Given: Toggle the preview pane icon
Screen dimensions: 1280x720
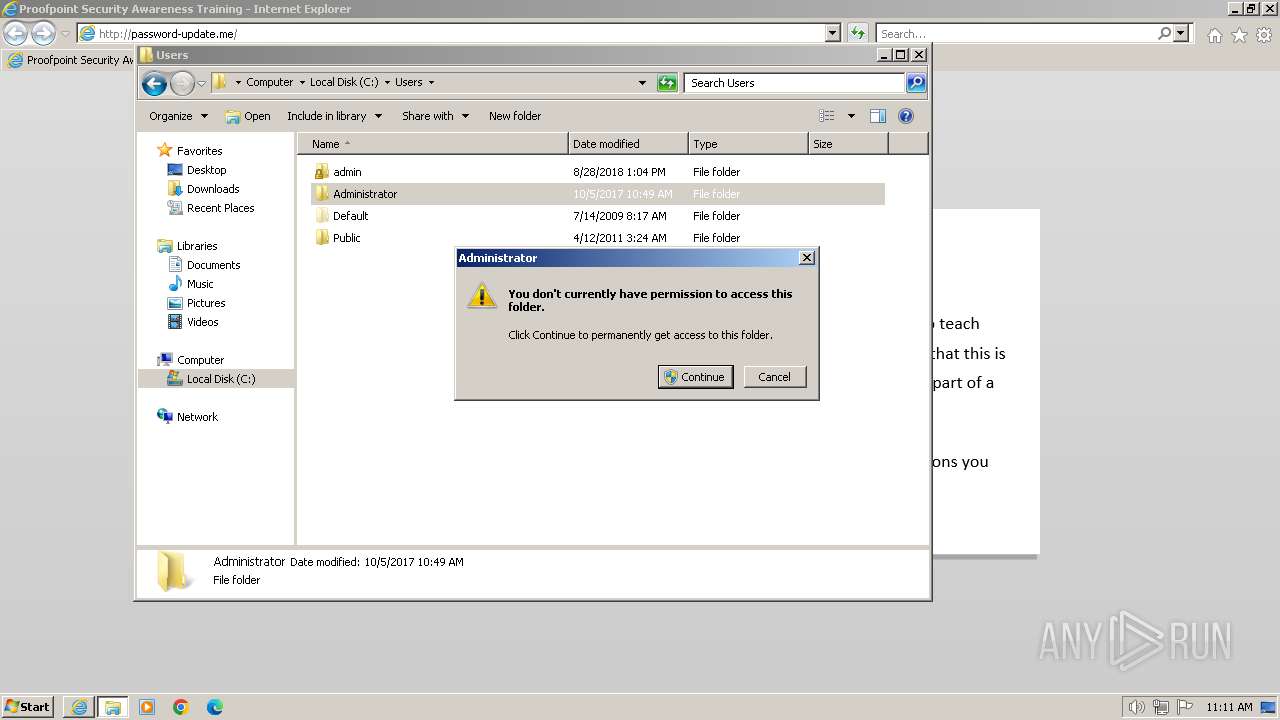Looking at the screenshot, I should 878,116.
